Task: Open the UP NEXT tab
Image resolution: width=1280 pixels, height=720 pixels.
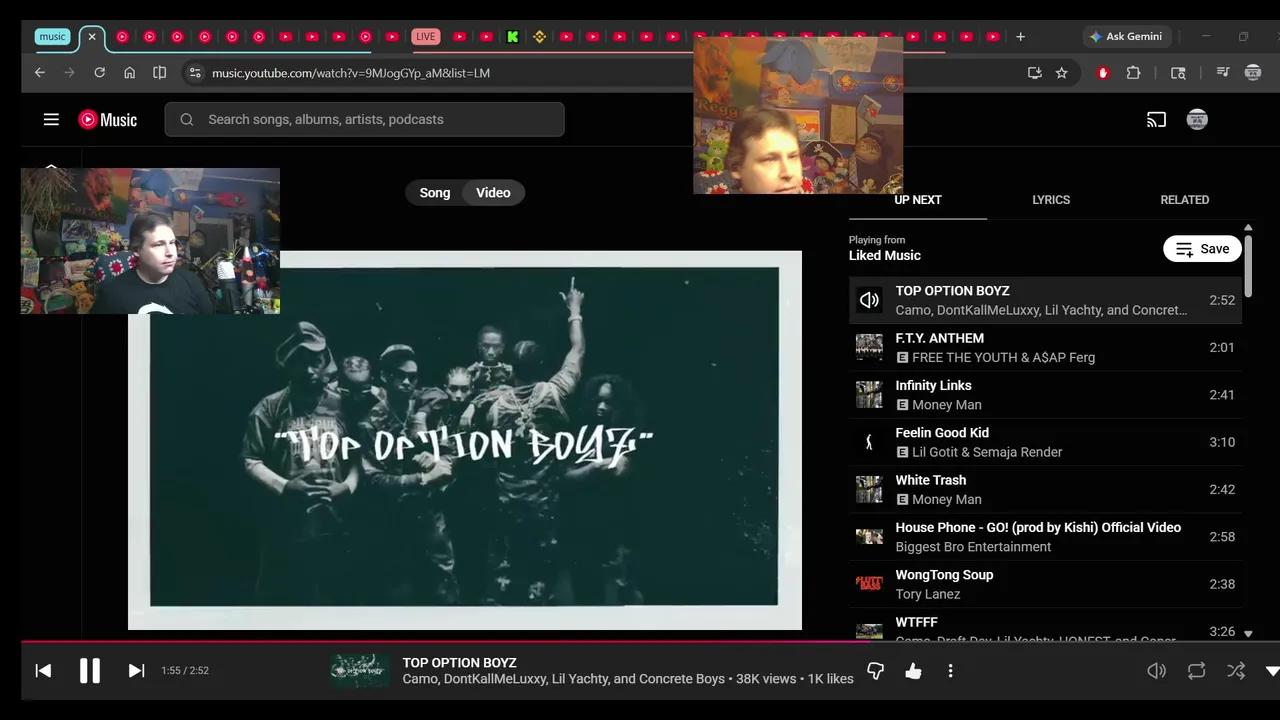Action: 918,200
